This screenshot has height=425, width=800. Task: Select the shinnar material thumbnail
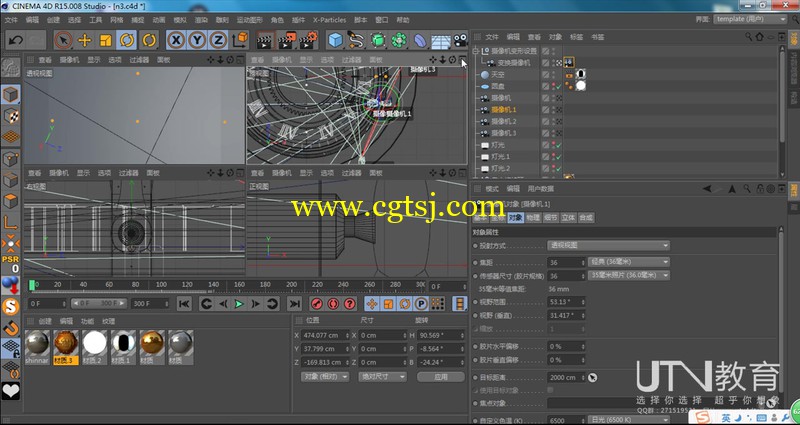(37, 346)
